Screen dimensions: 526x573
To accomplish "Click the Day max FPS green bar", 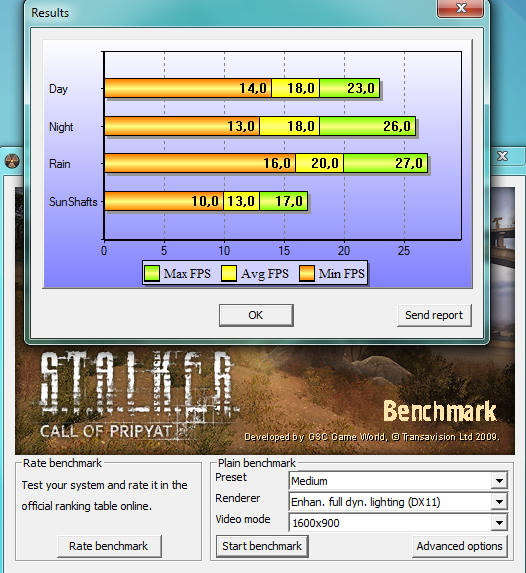I will tap(349, 88).
